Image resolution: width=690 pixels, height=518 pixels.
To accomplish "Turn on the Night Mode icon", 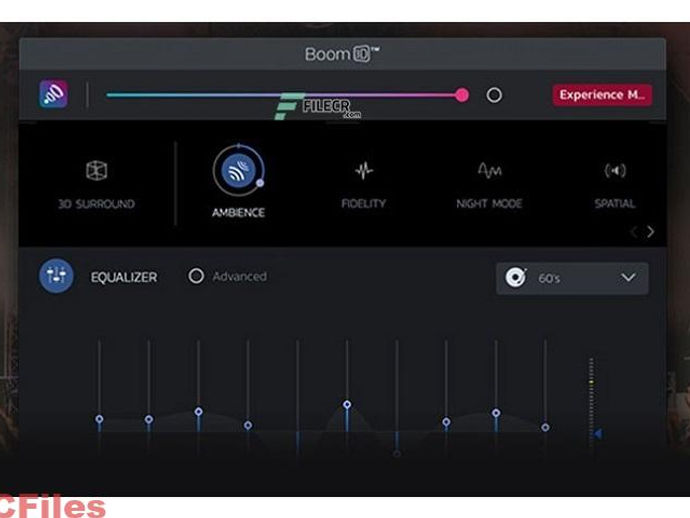I will [x=489, y=170].
